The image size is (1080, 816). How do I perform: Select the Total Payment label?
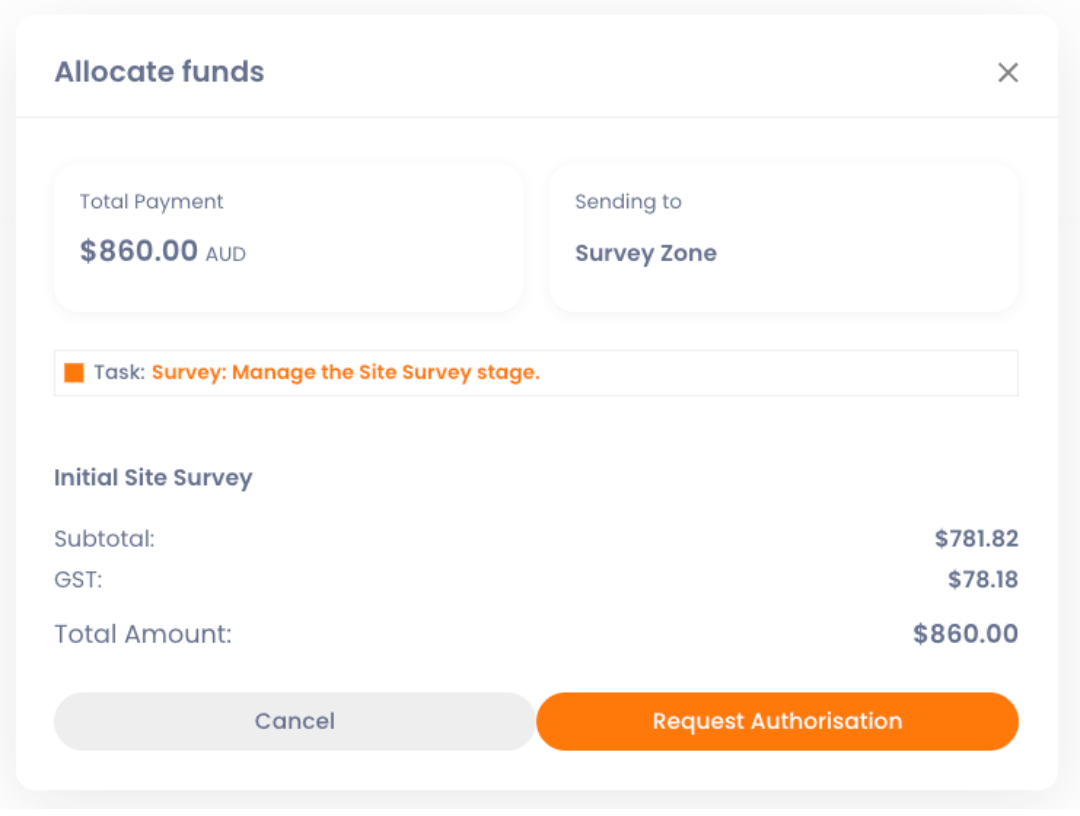[x=151, y=202]
